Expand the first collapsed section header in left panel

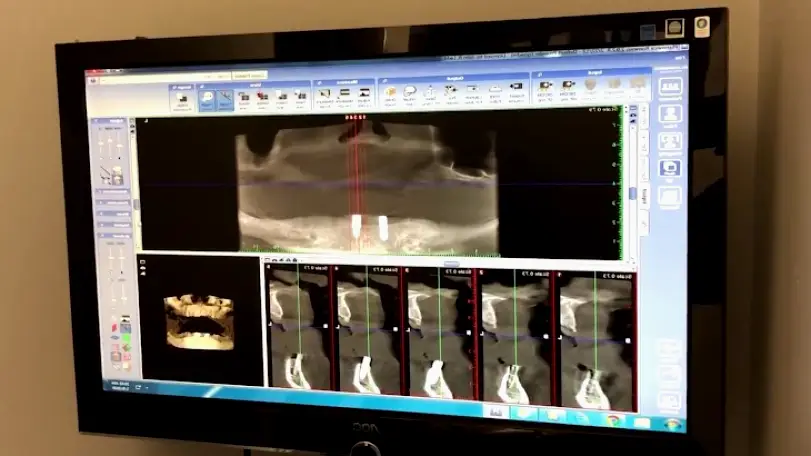[x=113, y=191]
